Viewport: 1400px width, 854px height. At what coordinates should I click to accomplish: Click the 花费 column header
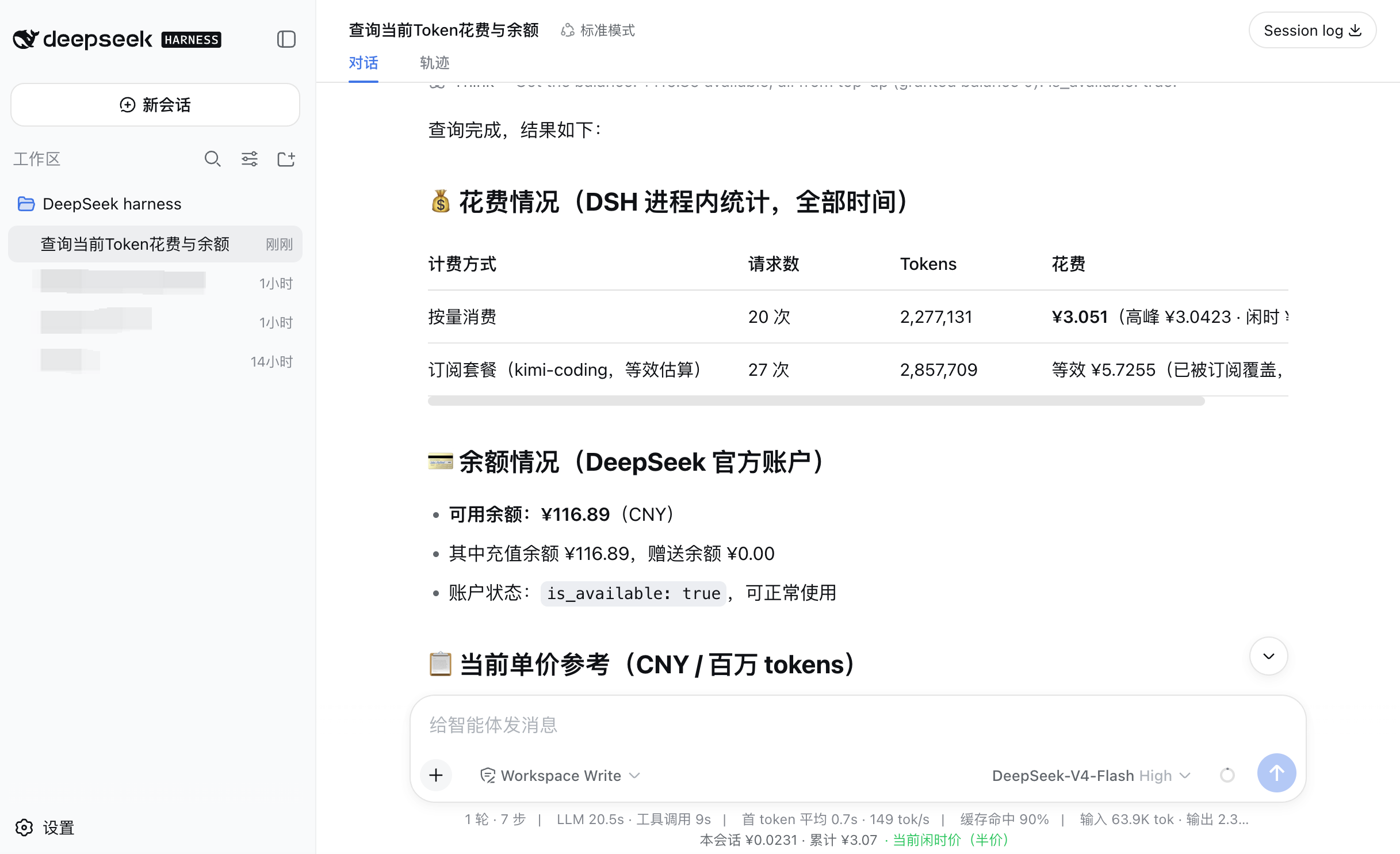click(x=1069, y=264)
